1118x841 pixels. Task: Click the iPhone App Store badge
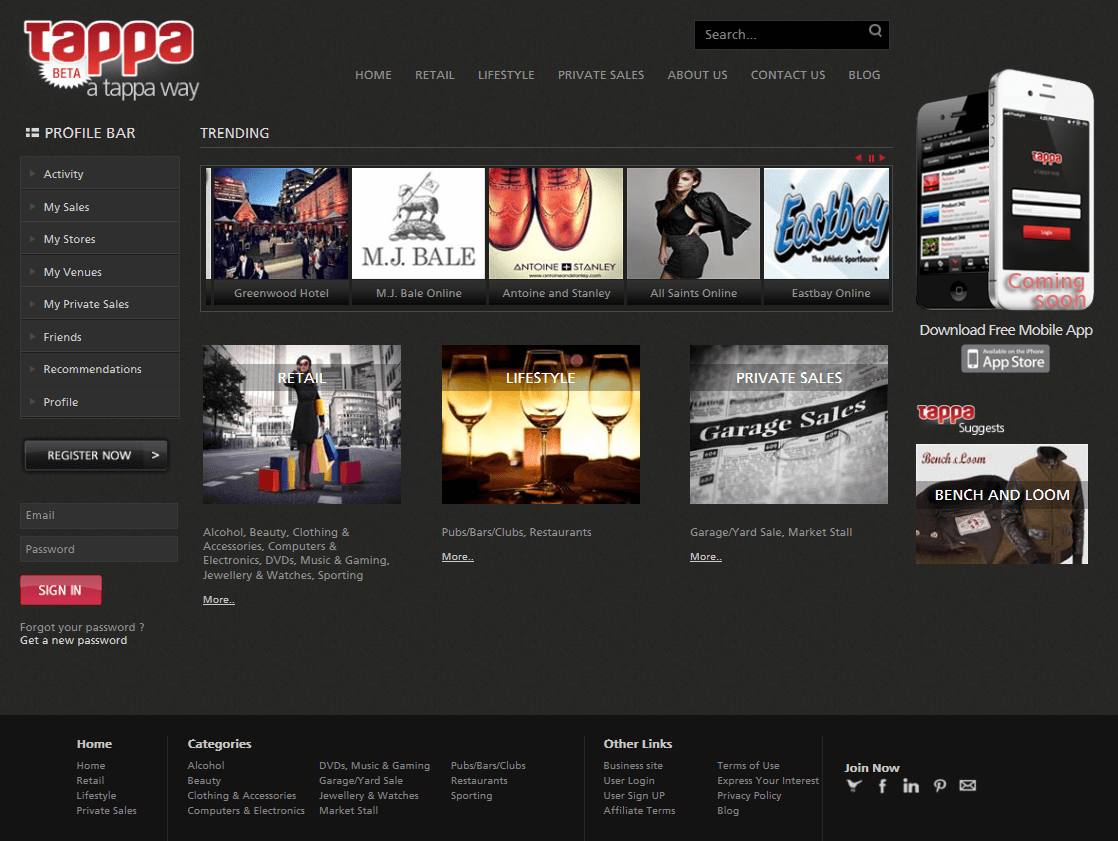[x=1005, y=358]
